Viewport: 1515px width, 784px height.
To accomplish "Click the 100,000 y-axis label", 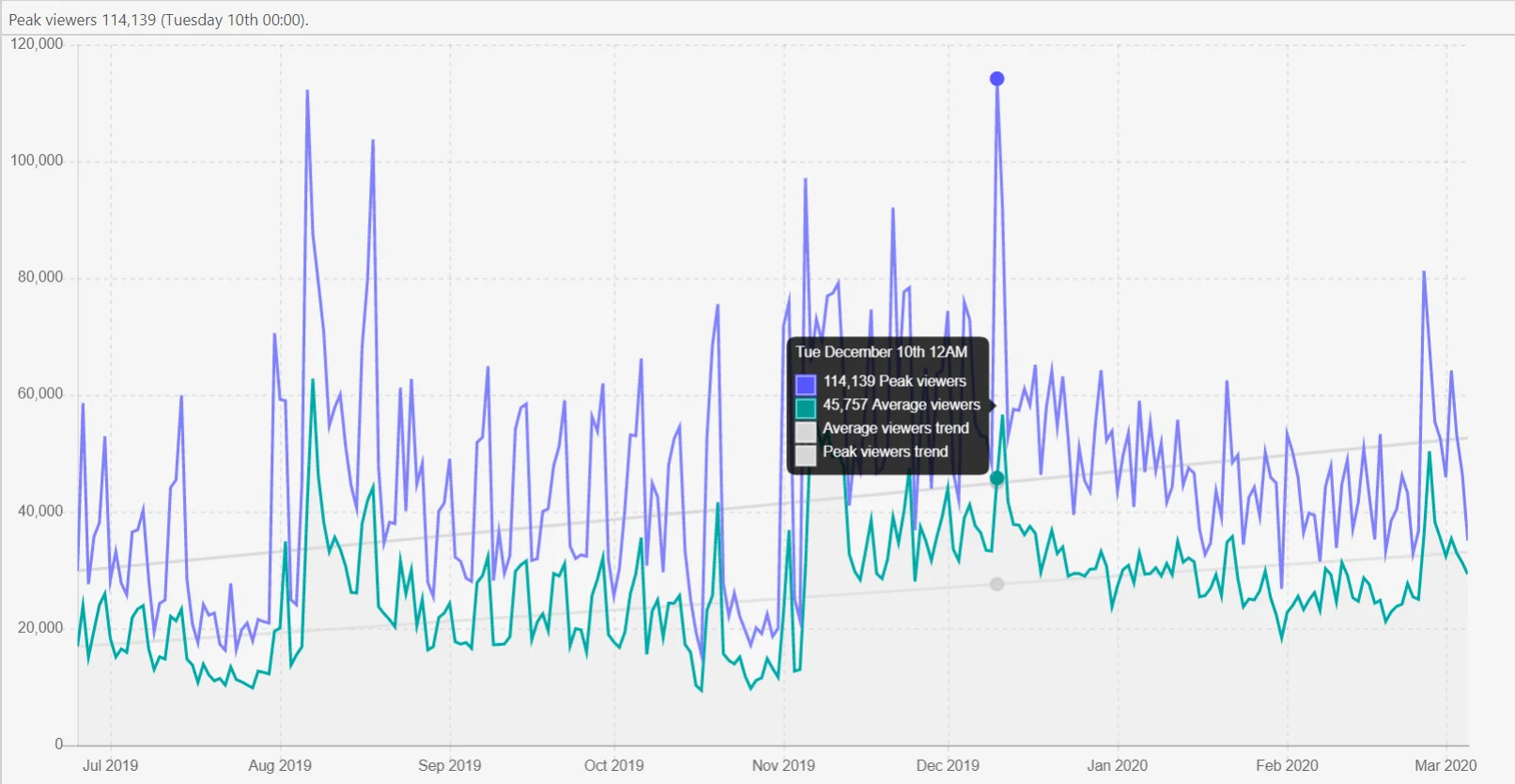I will (x=37, y=161).
